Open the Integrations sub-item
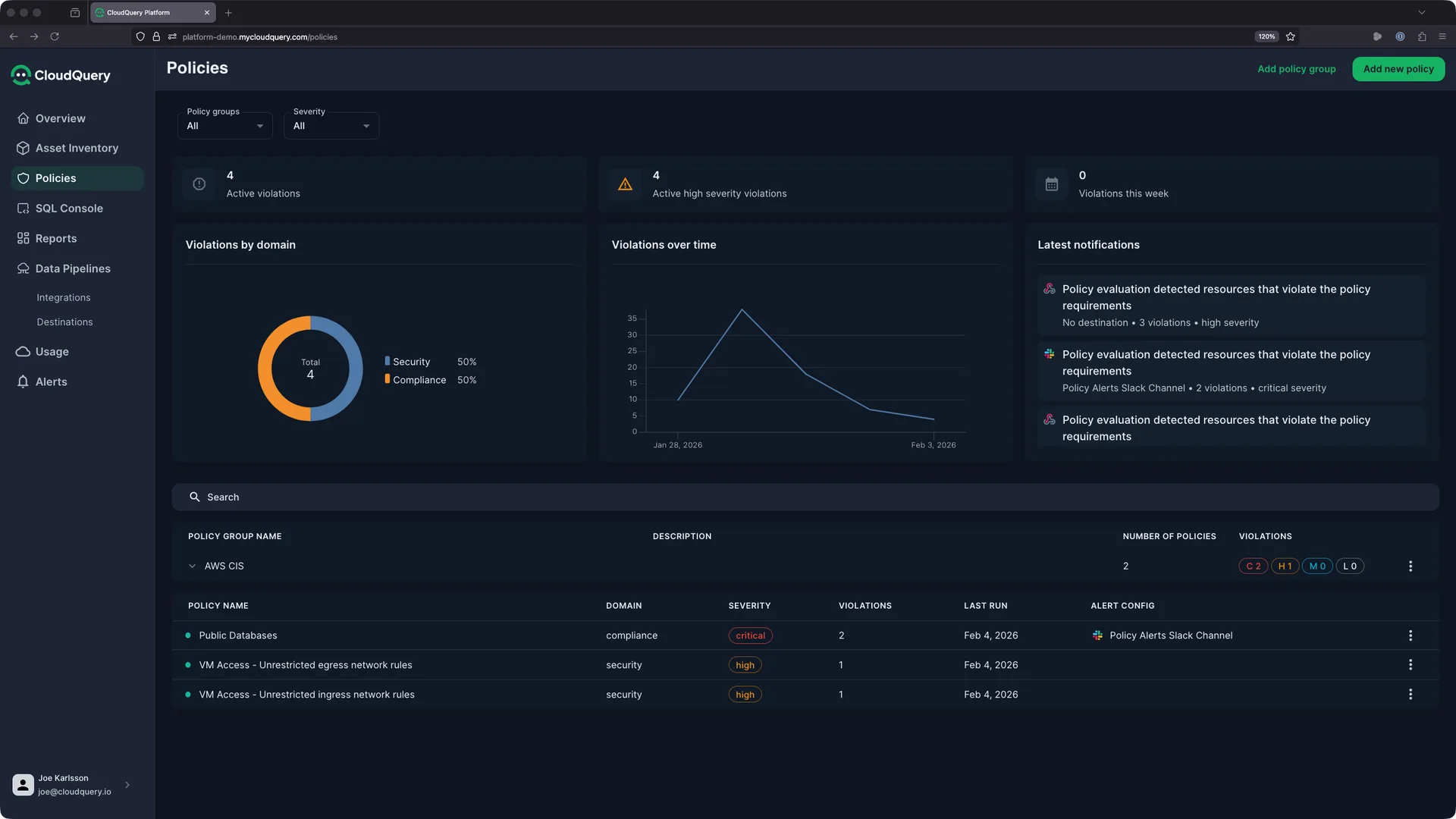Image resolution: width=1456 pixels, height=819 pixels. pos(64,298)
